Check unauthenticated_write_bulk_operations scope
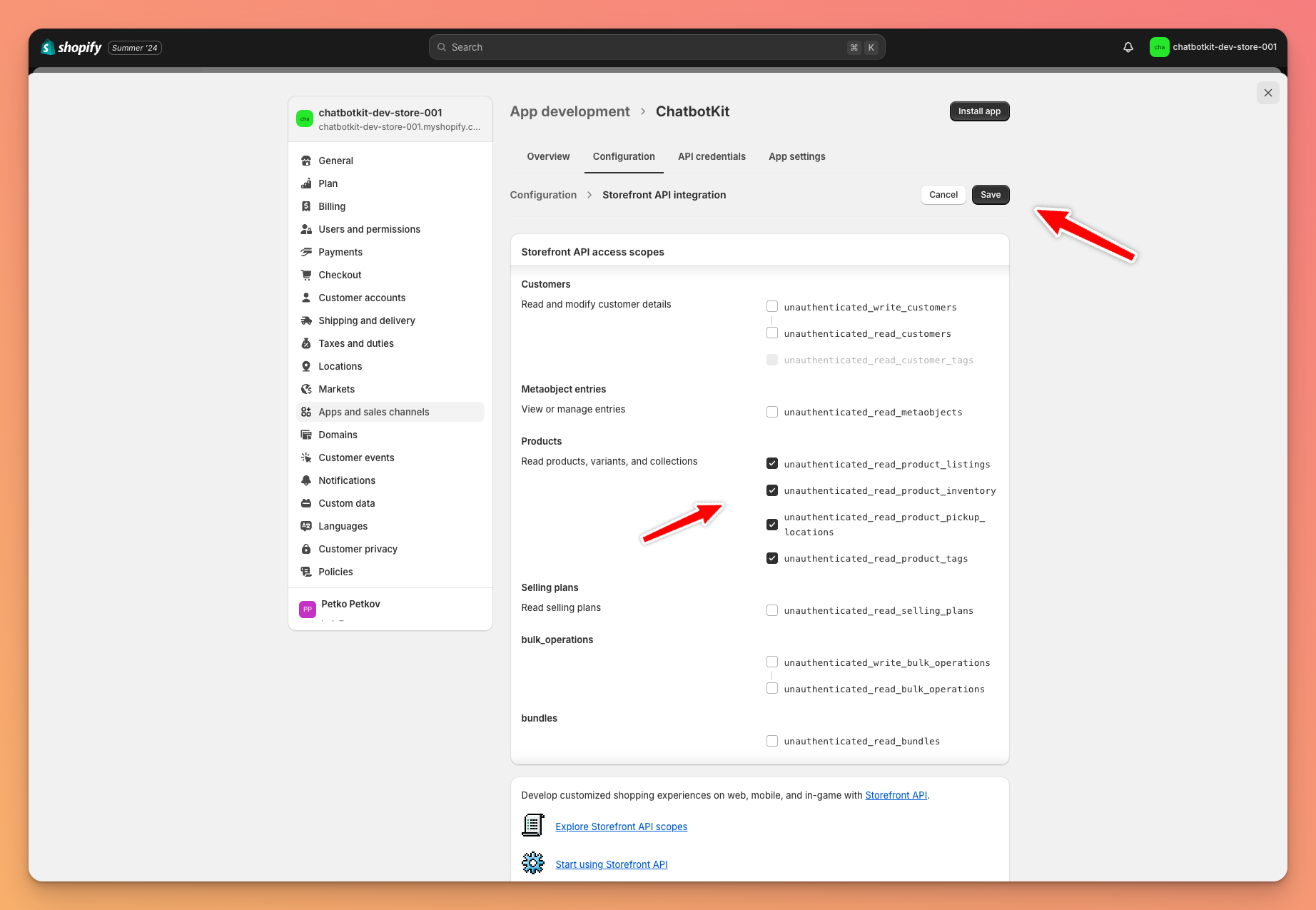1316x910 pixels. tap(772, 662)
